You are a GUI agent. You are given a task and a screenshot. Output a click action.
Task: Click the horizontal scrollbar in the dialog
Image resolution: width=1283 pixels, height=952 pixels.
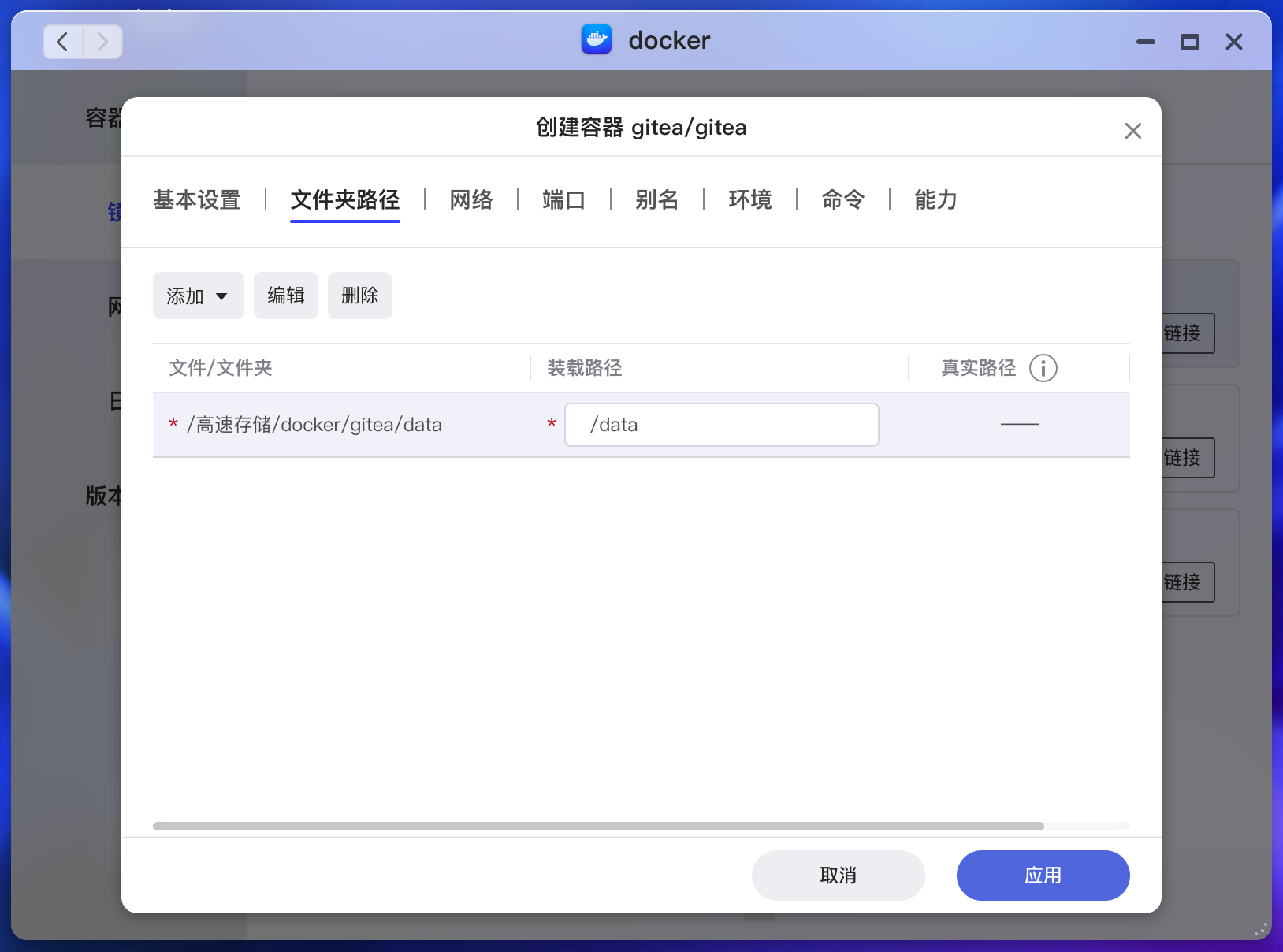598,826
